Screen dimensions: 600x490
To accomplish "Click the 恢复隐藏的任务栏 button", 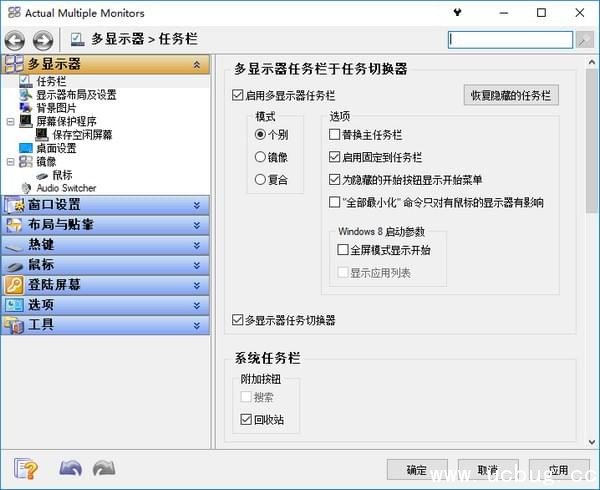I will (x=511, y=95).
